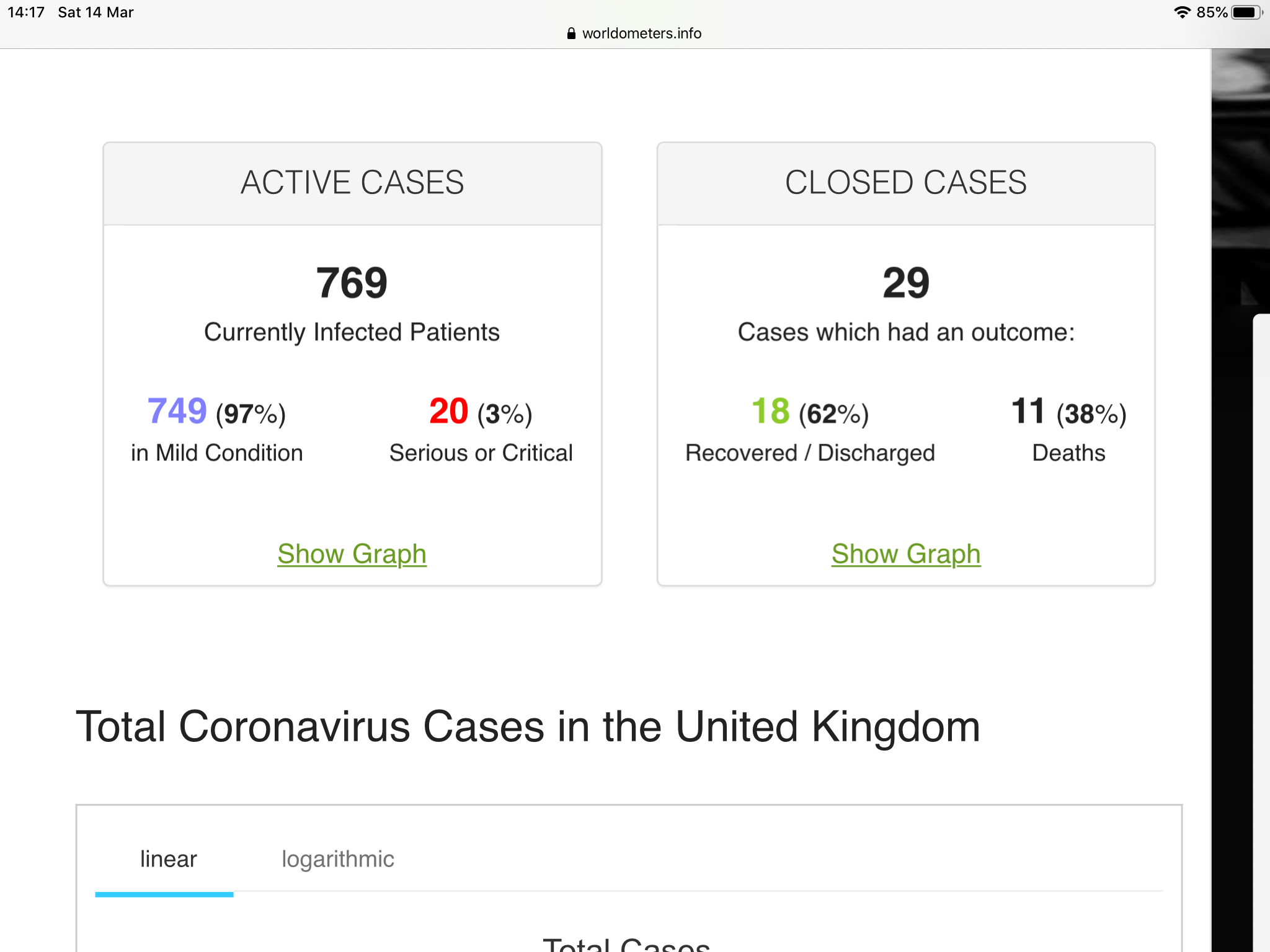Tap the battery indicator icon
Image resolution: width=1270 pixels, height=952 pixels.
pyautogui.click(x=1246, y=12)
